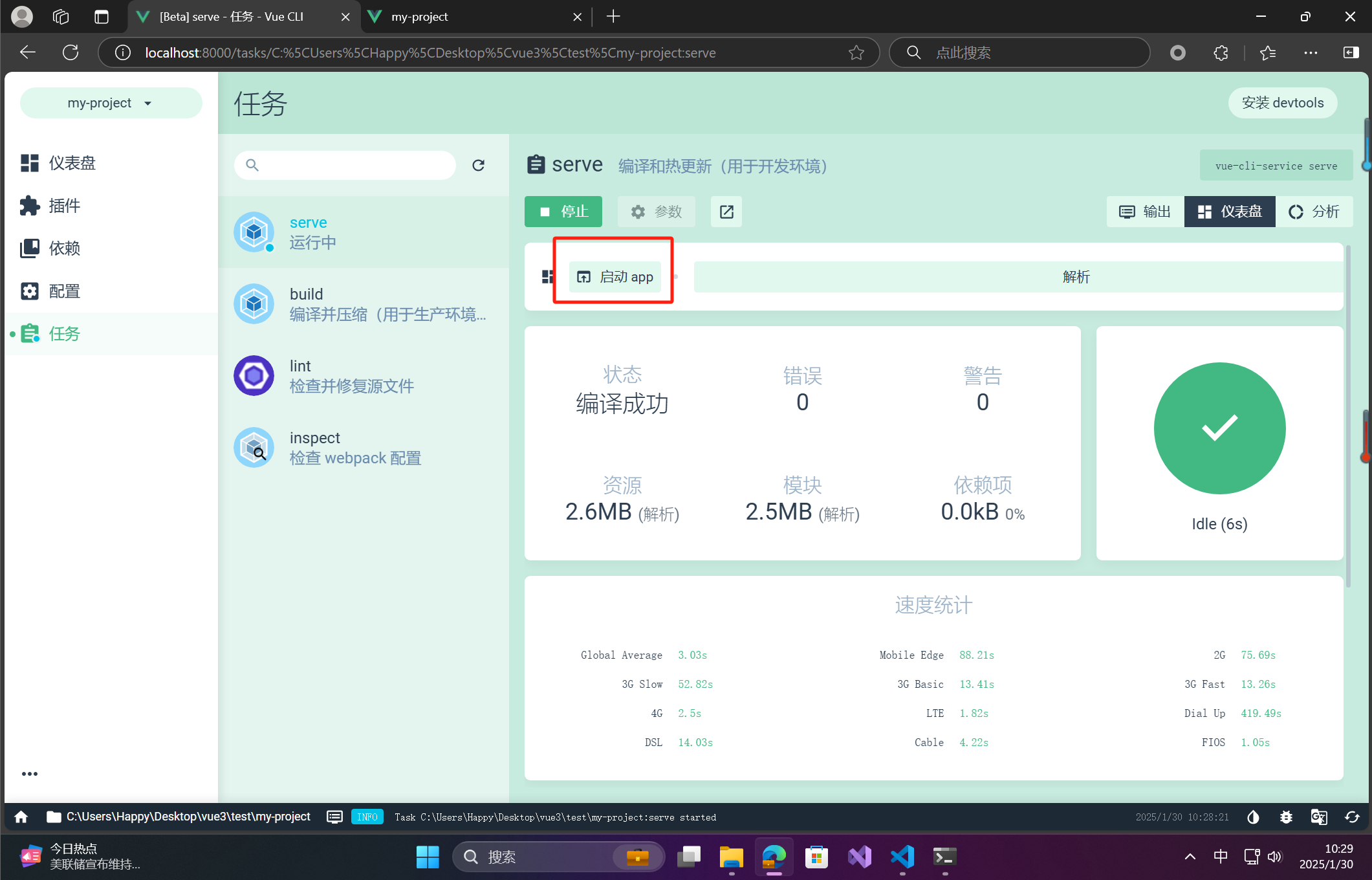Screen dimensions: 1372x880
Task: Switch to the 分析 analyzer tab
Action: pyautogui.click(x=1314, y=212)
